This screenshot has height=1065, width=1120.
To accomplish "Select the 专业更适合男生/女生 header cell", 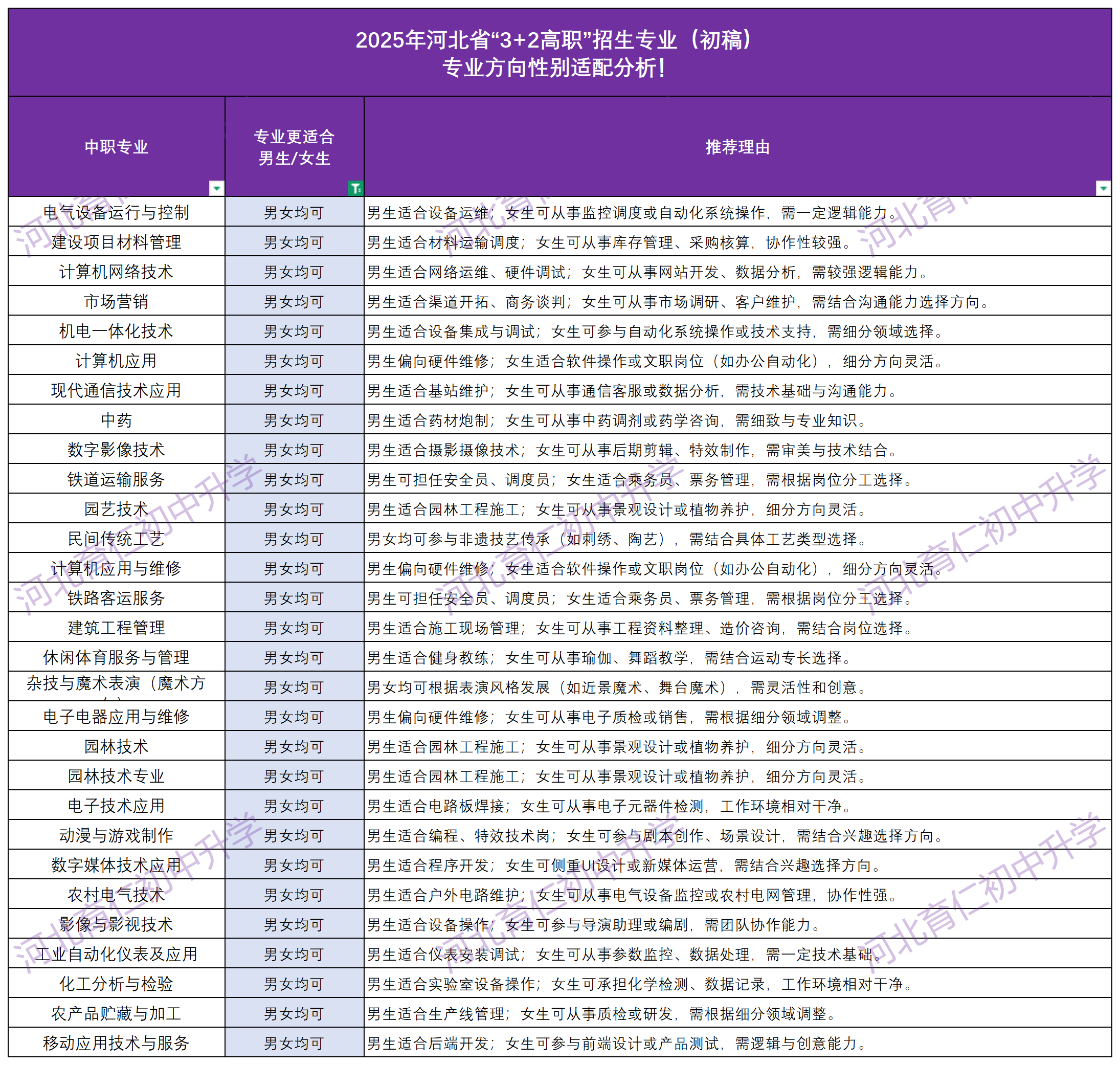I will [x=294, y=146].
